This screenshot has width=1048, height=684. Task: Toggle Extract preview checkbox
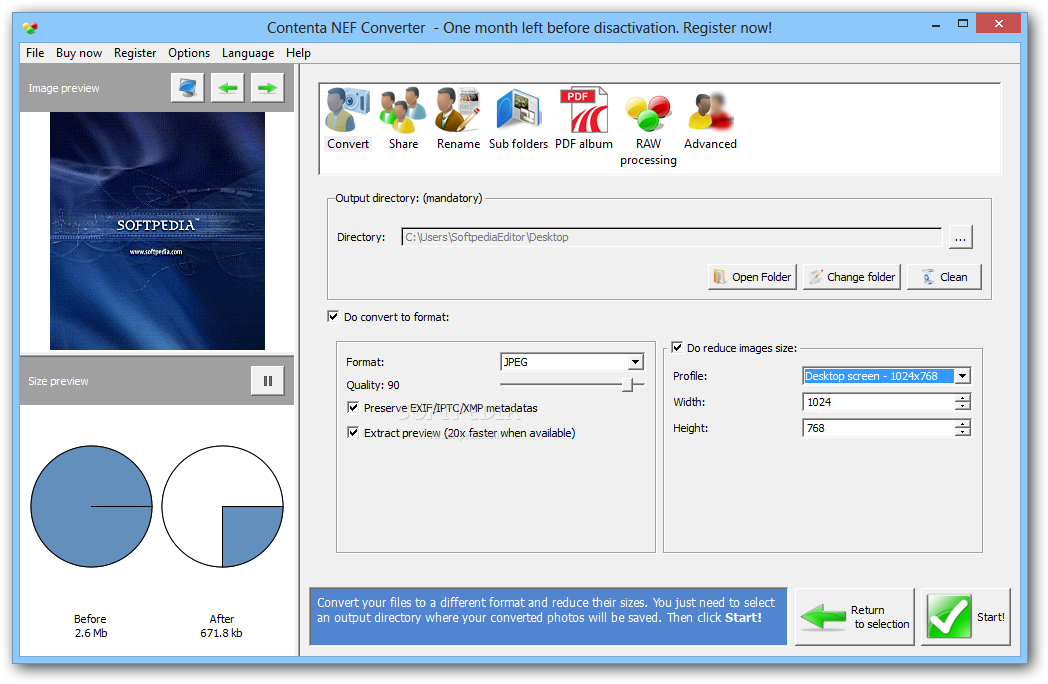353,433
